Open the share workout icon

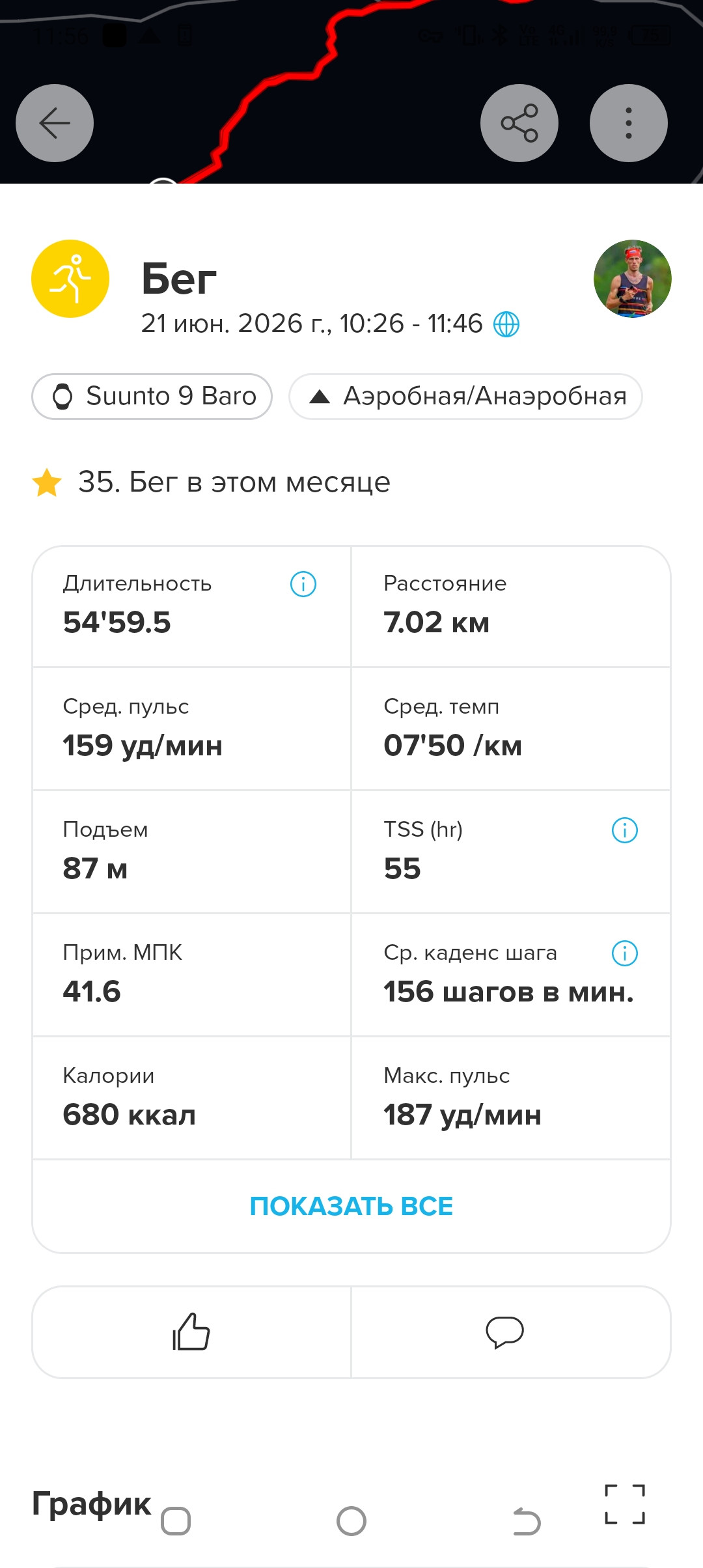coord(519,123)
